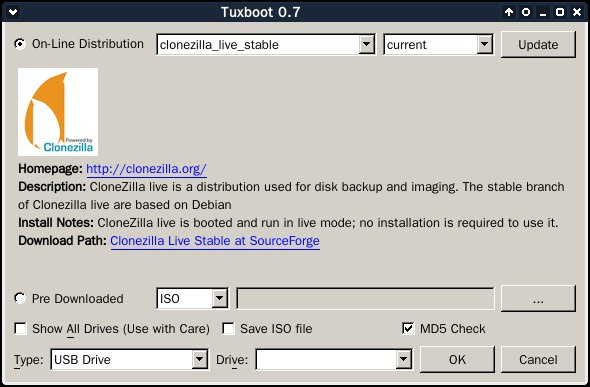Open the USB Drive type dropdown
Image resolution: width=590 pixels, height=387 pixels.
pyautogui.click(x=129, y=360)
